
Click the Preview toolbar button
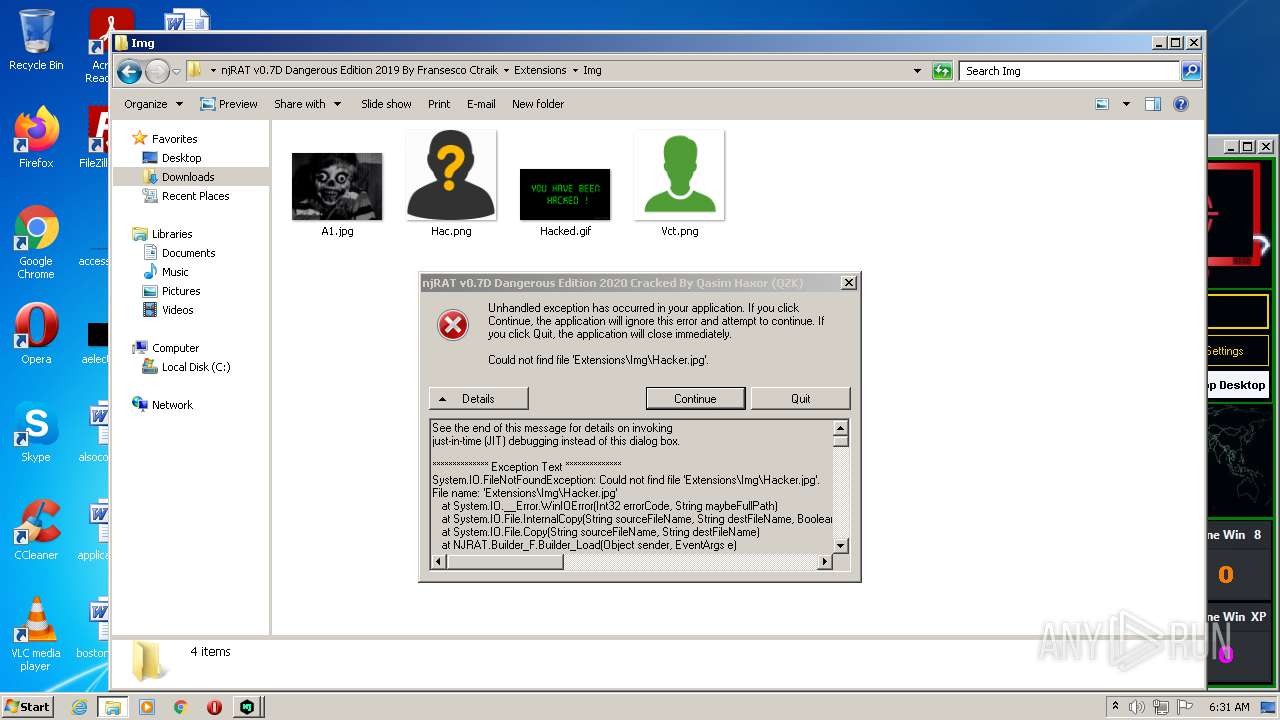(x=229, y=104)
